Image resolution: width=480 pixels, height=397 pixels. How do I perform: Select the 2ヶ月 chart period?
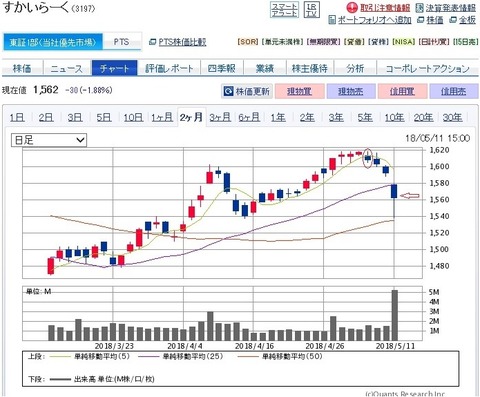tap(191, 117)
